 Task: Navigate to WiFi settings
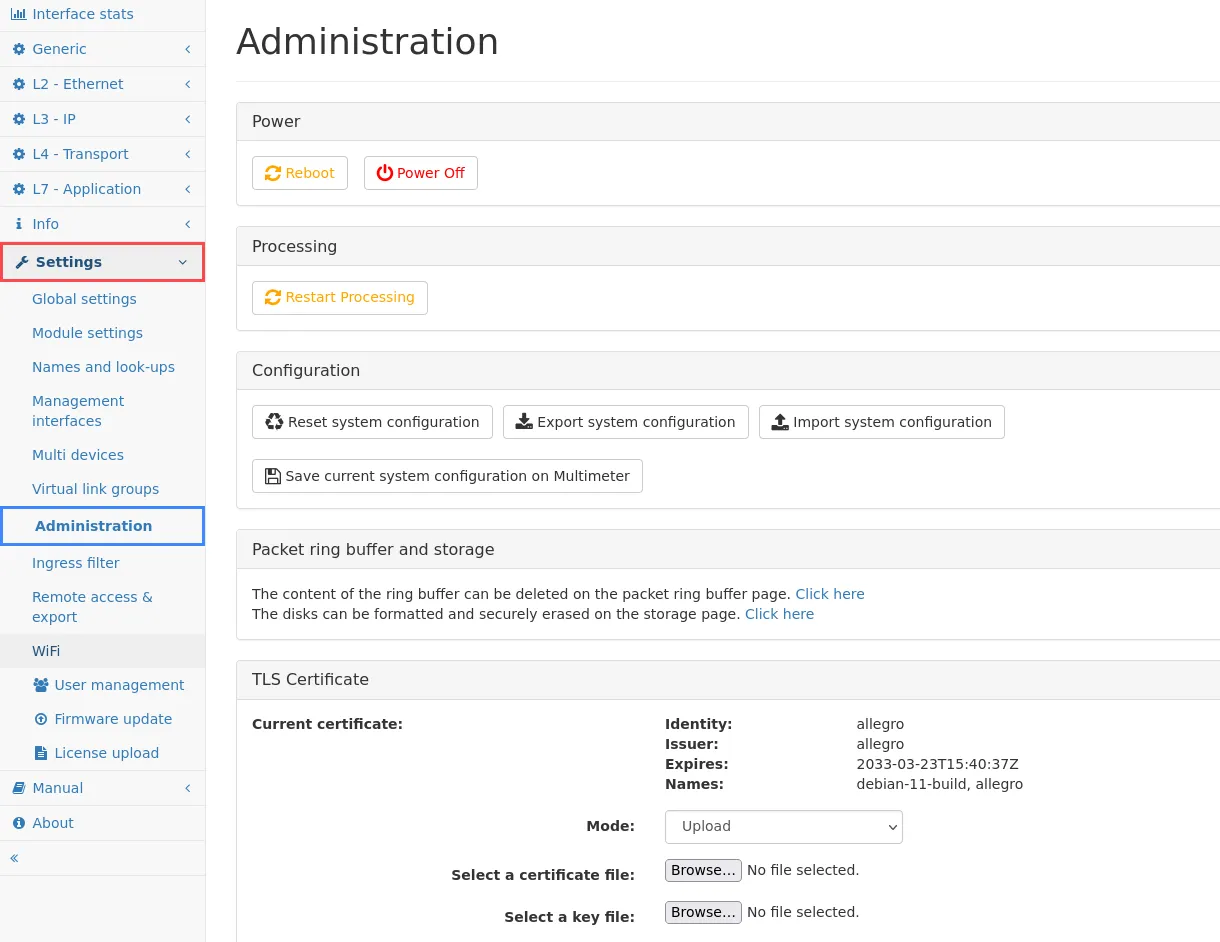click(48, 651)
